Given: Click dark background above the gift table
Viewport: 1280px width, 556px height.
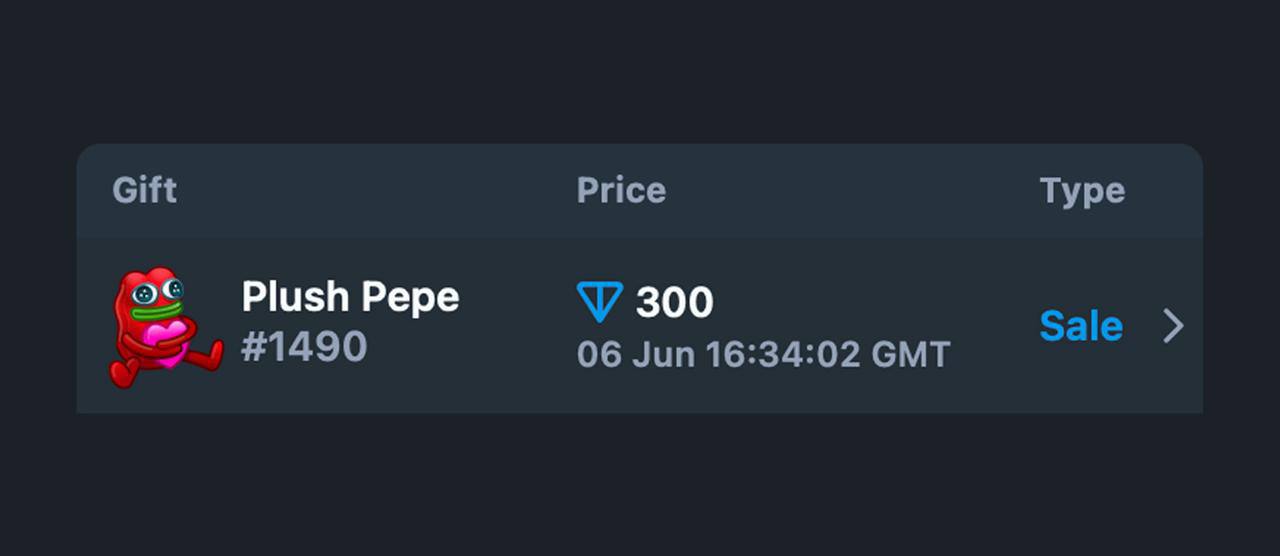Looking at the screenshot, I should click(x=640, y=70).
